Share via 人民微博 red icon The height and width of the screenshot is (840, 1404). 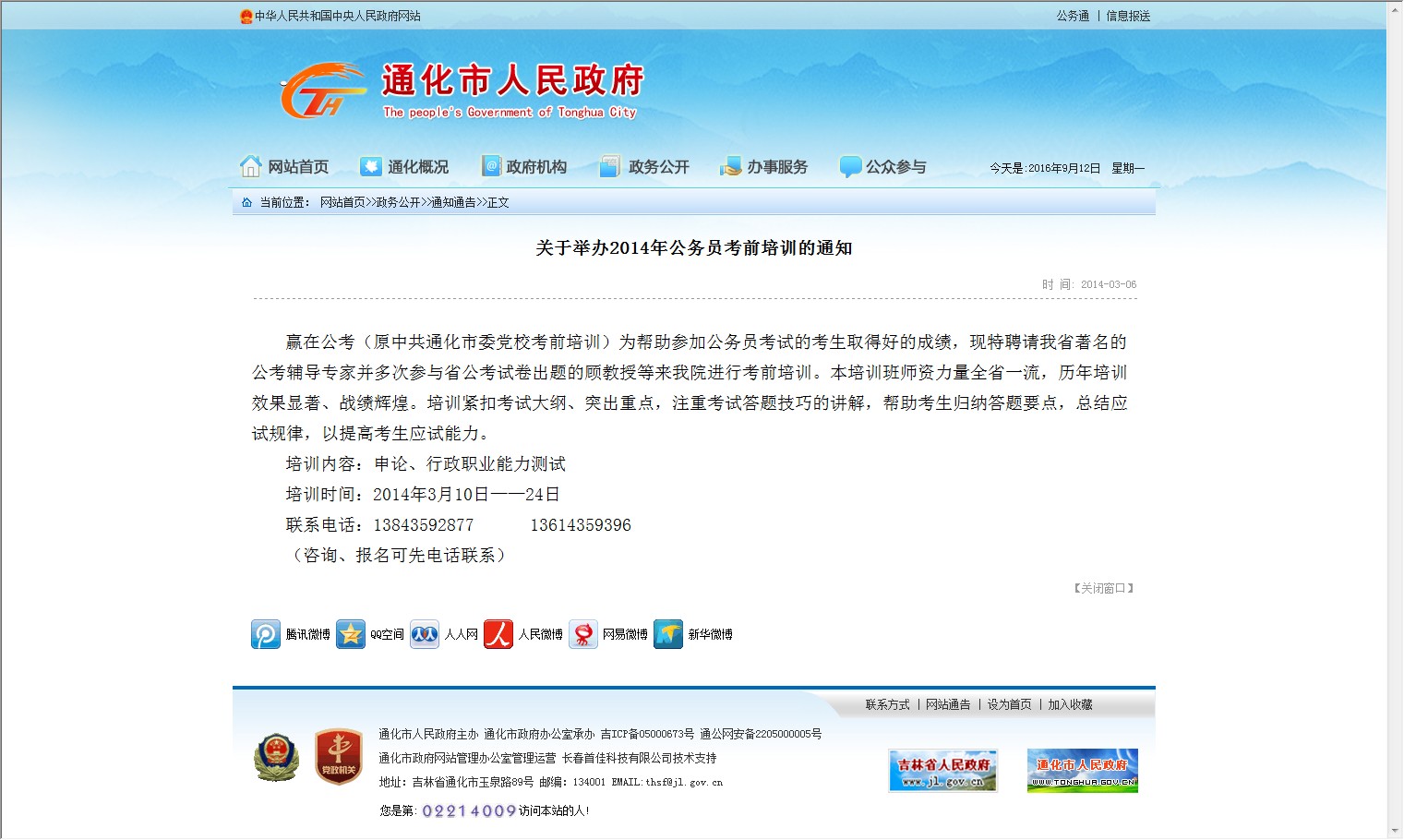coord(498,634)
